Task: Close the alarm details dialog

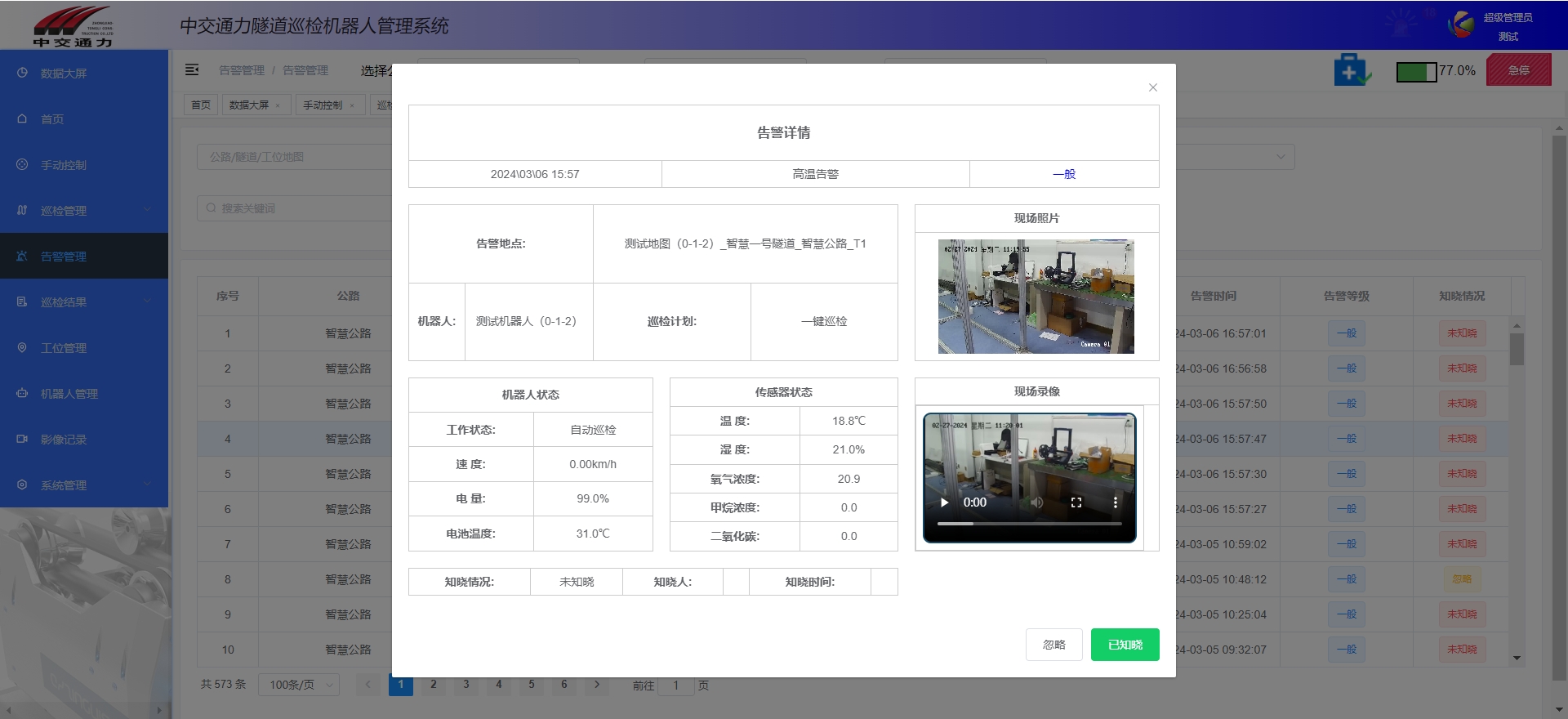Action: click(1152, 87)
